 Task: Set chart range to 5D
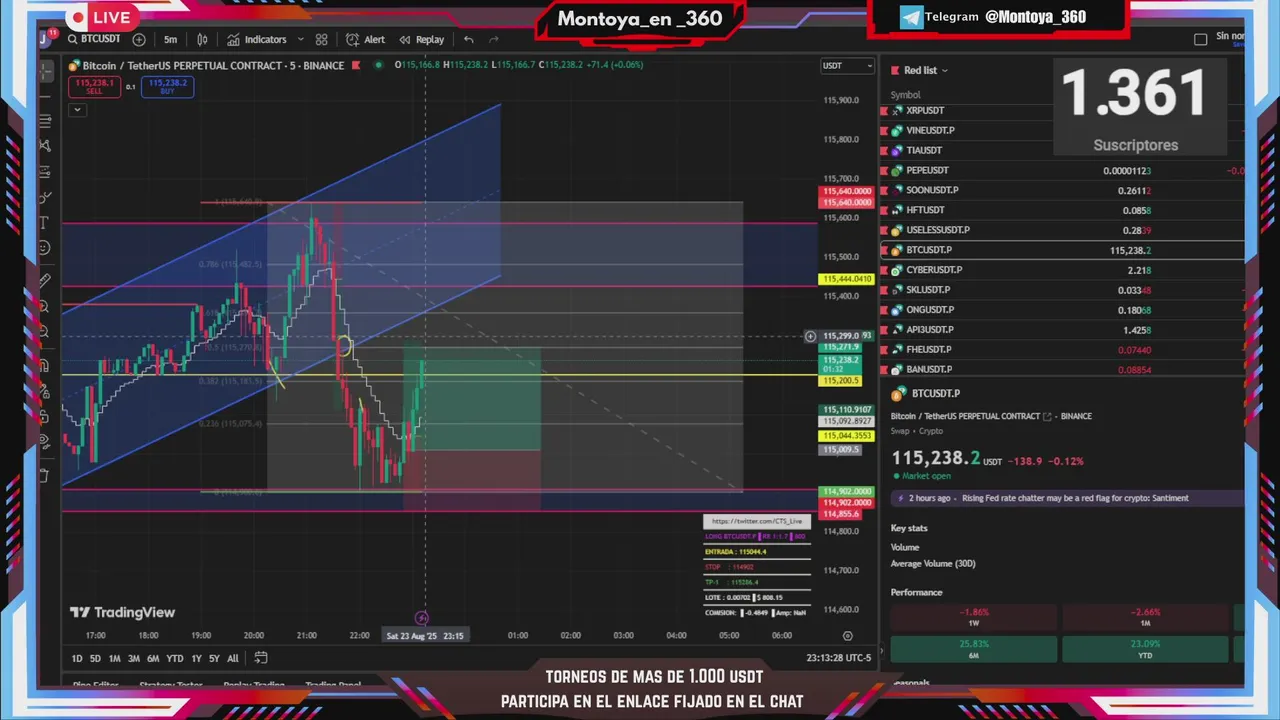[x=95, y=658]
